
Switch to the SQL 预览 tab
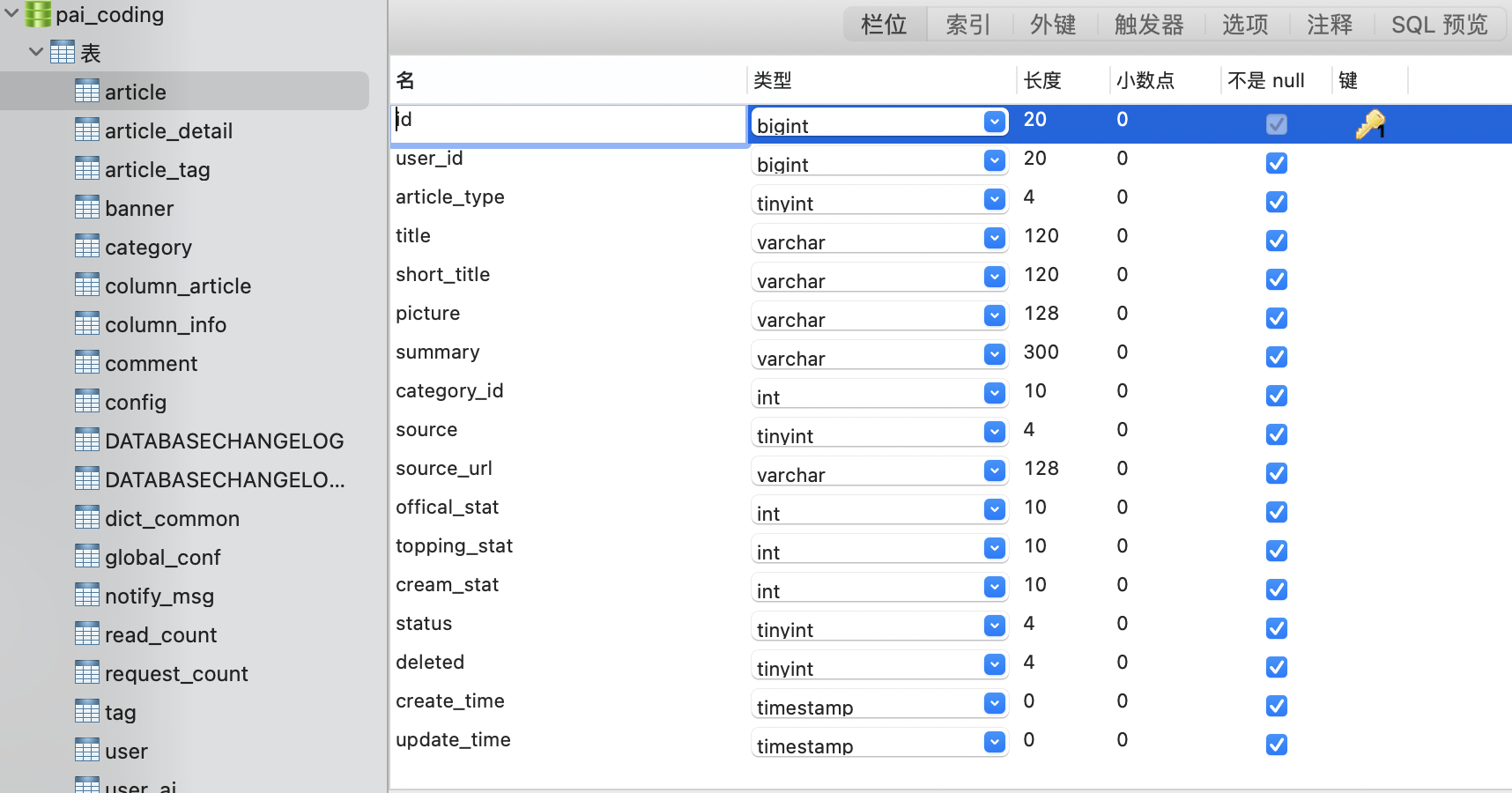click(1439, 25)
